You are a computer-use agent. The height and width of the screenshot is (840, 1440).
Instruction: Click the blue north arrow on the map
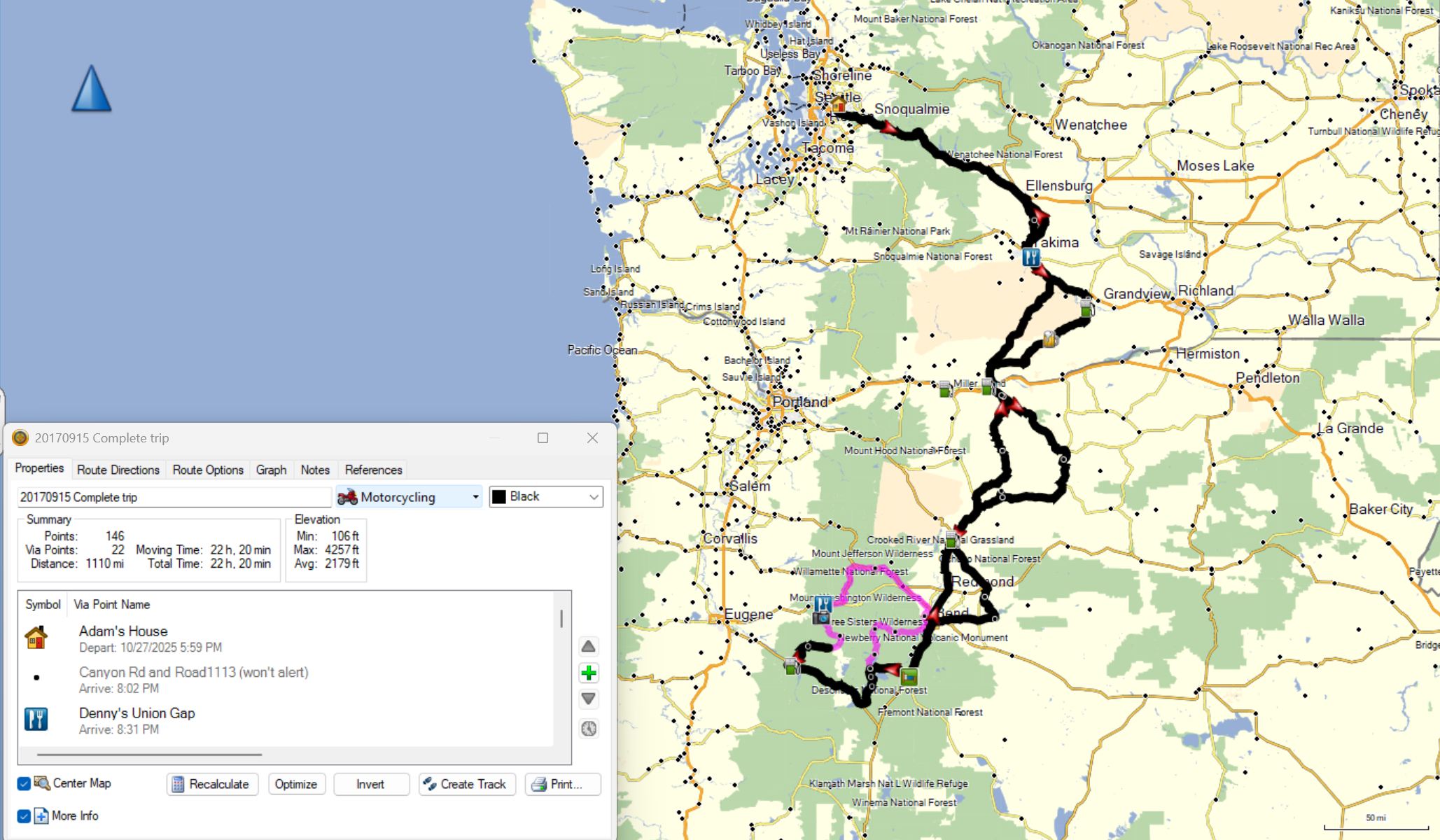click(92, 89)
